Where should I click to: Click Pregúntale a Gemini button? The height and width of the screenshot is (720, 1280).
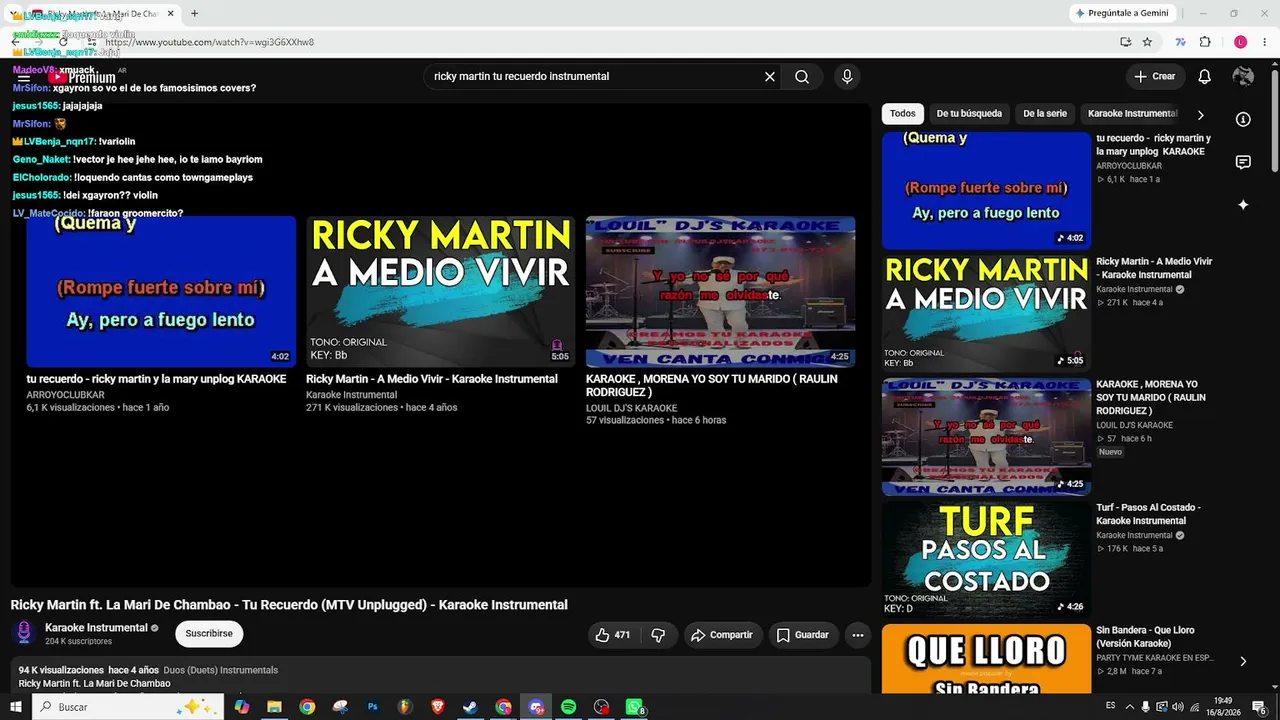[x=1121, y=13]
